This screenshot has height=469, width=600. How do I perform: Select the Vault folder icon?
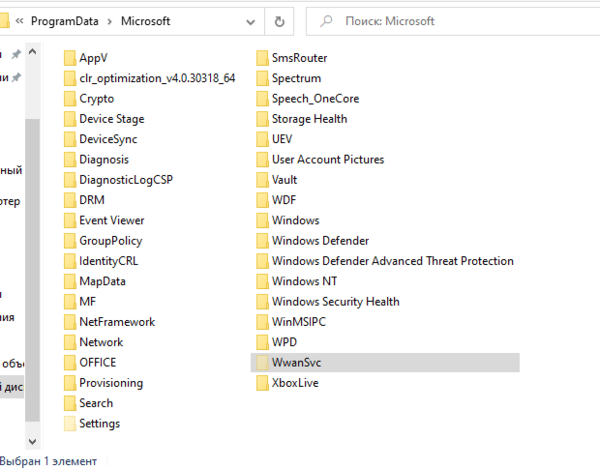click(262, 180)
